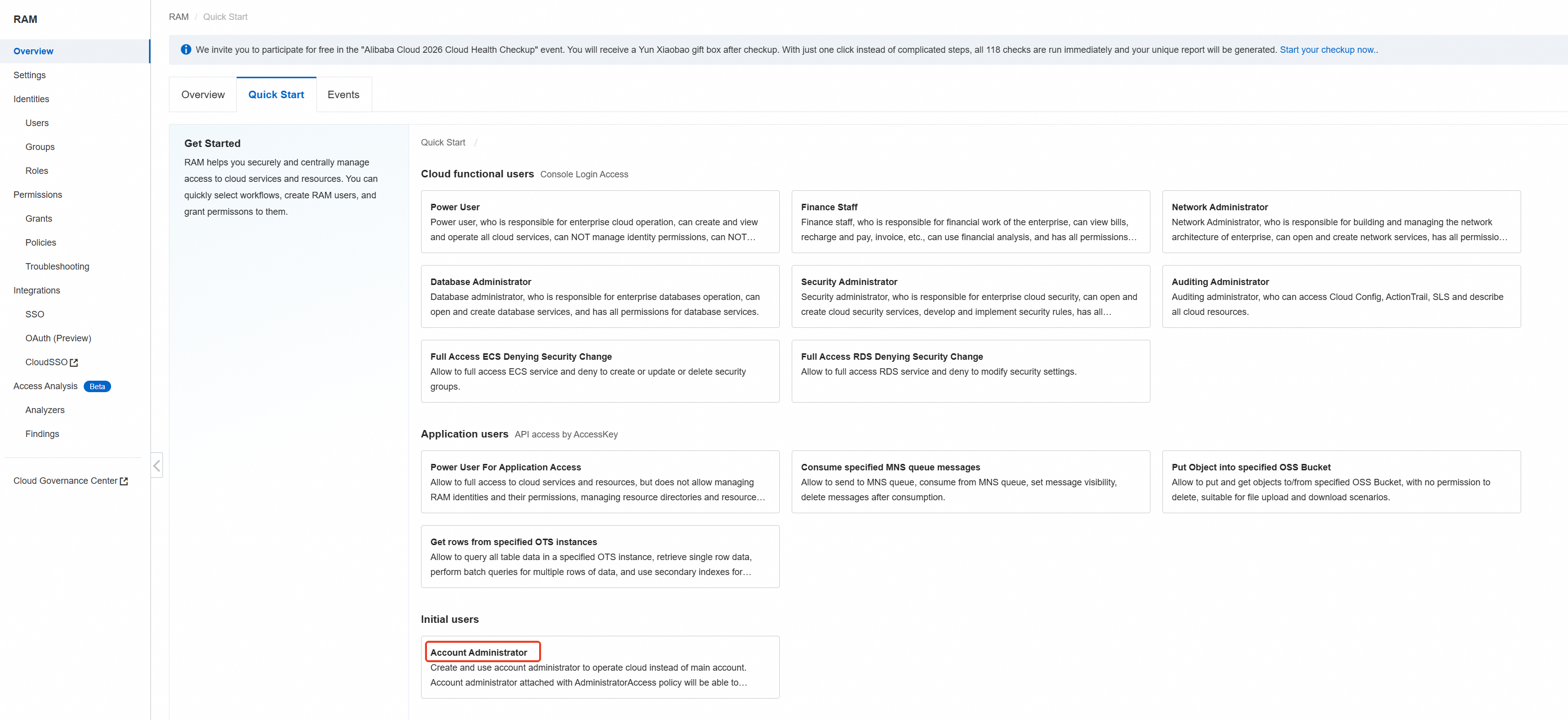Choose the Auditing Administrator card
Viewport: 1568px width, 720px height.
pyautogui.click(x=1341, y=296)
